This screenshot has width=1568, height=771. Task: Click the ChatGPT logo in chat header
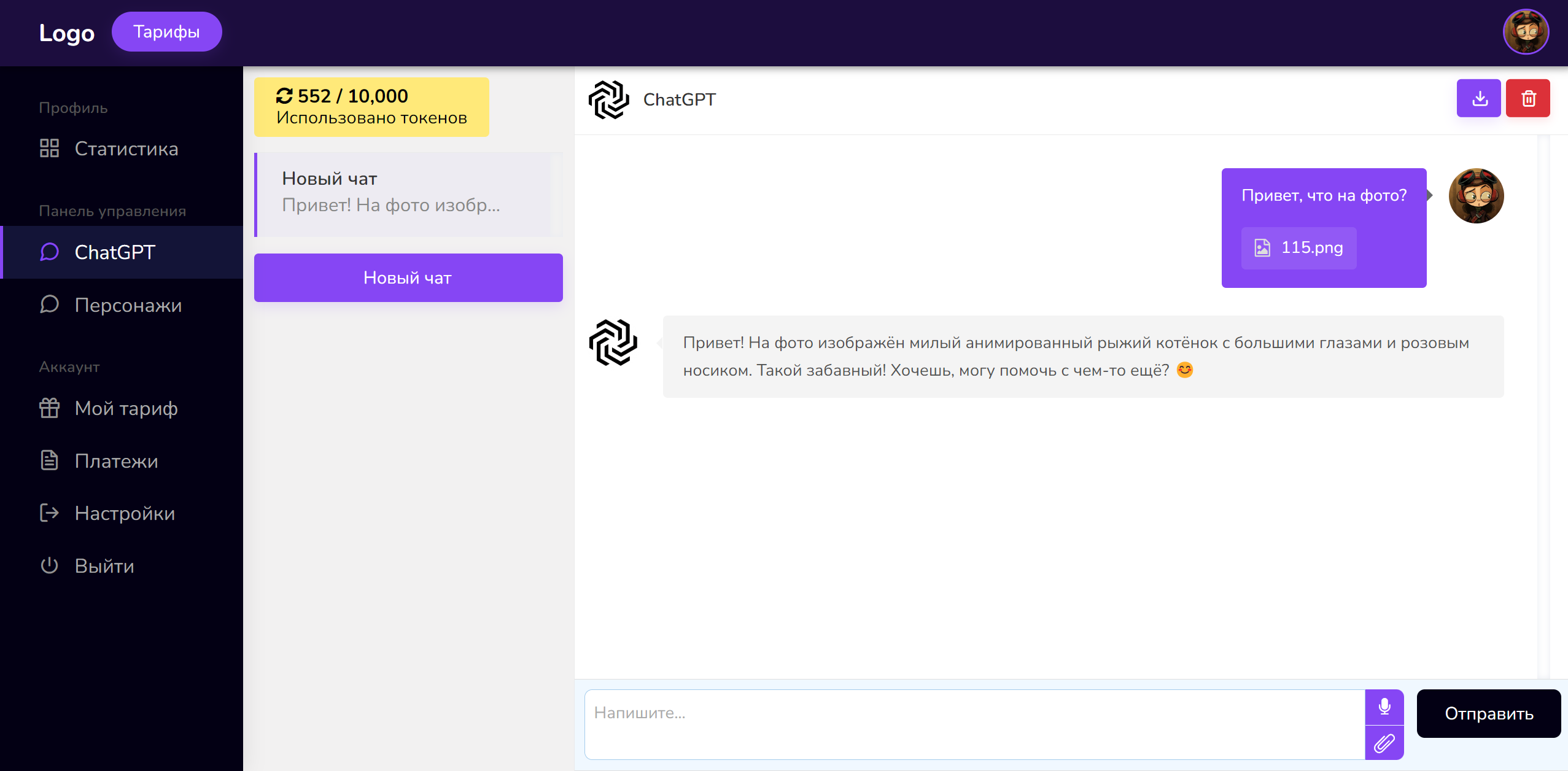click(x=608, y=99)
